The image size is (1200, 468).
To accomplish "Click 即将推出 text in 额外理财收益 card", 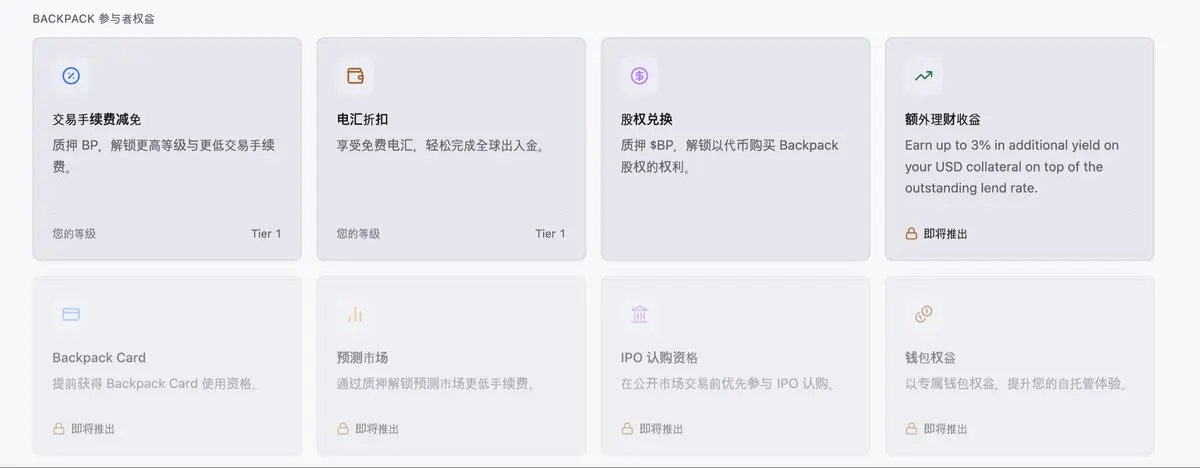I will coord(946,233).
